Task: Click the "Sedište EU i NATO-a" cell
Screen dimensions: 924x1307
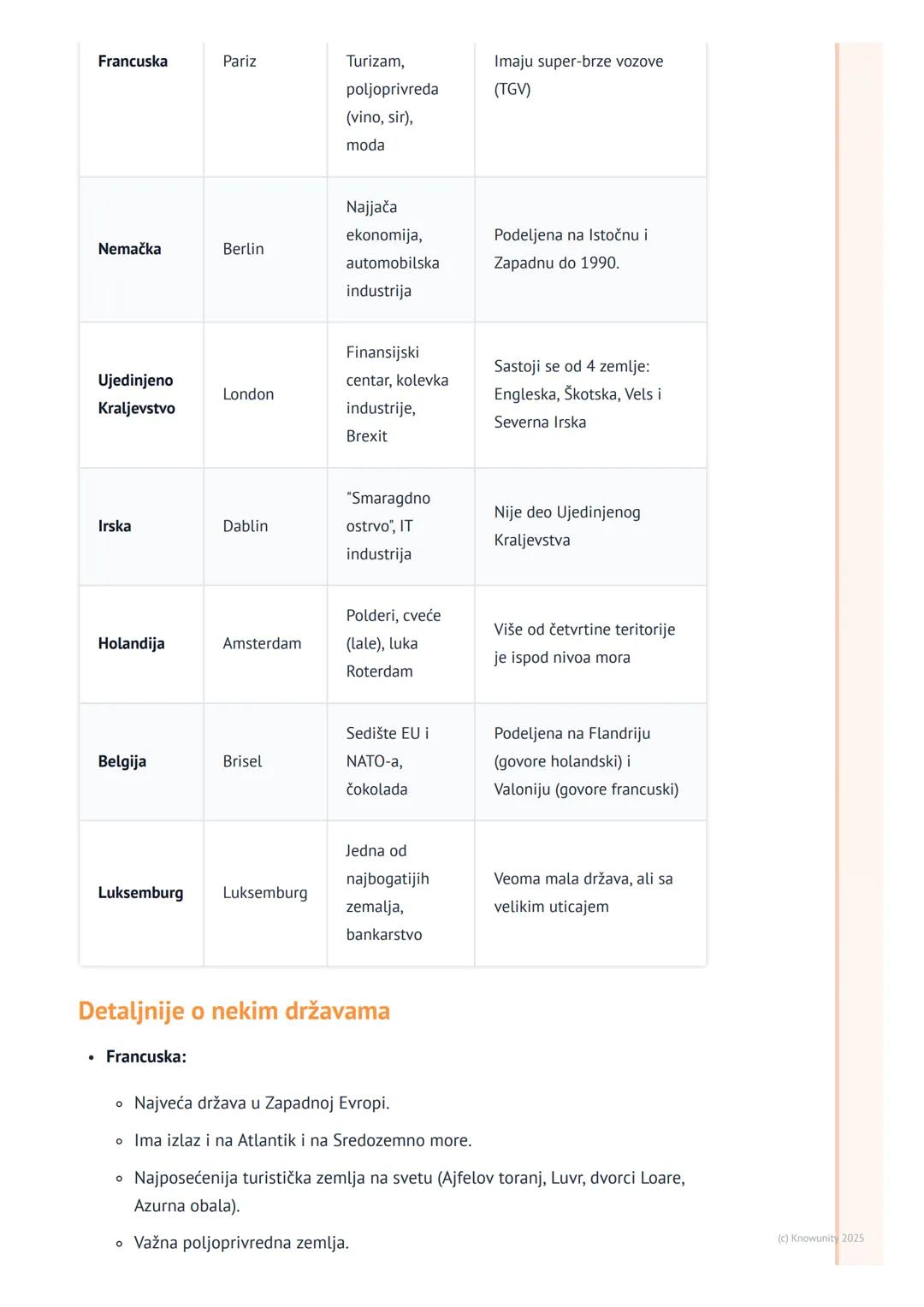Action: coord(388,761)
